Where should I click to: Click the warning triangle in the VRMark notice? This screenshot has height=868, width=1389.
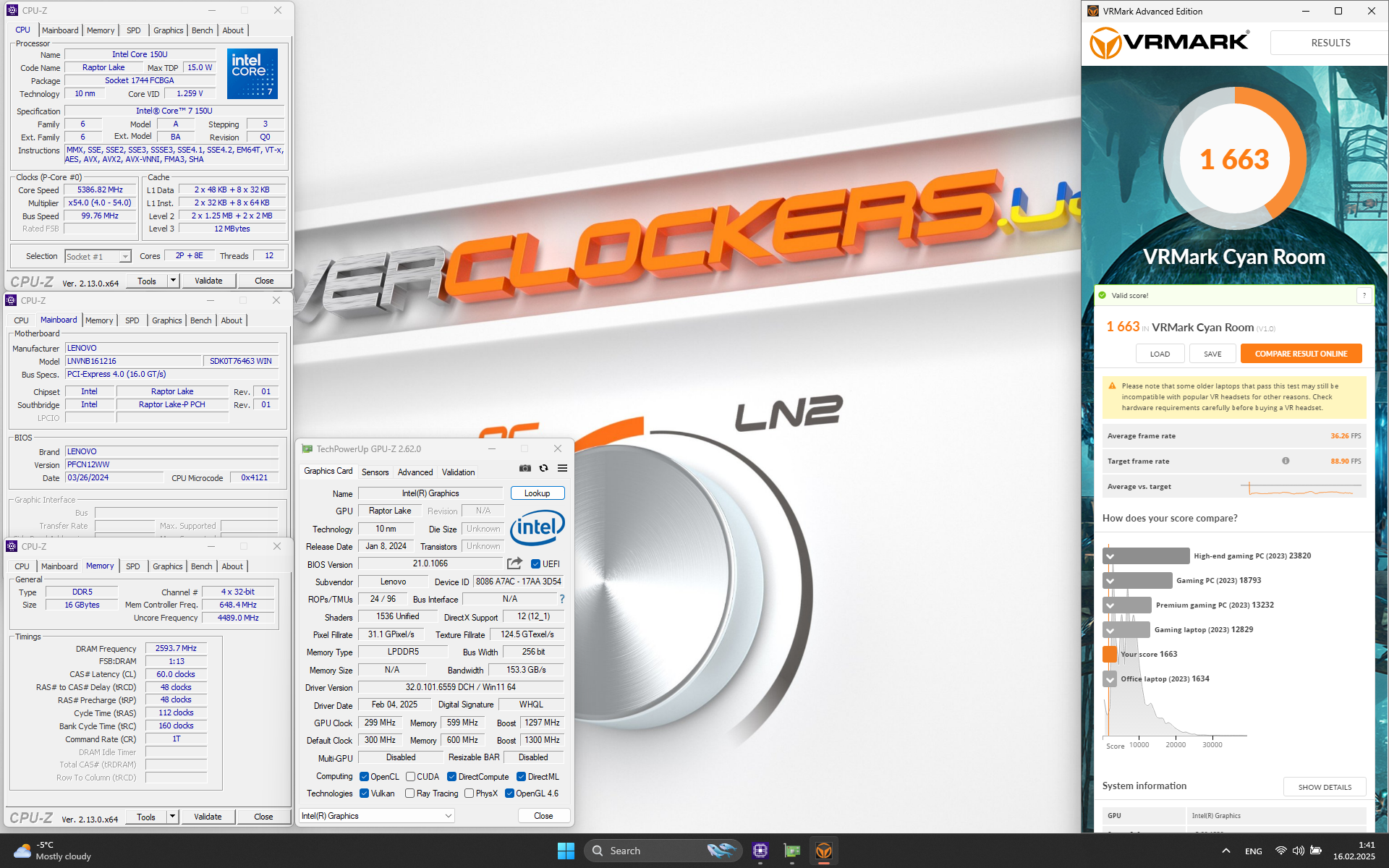(x=1112, y=386)
